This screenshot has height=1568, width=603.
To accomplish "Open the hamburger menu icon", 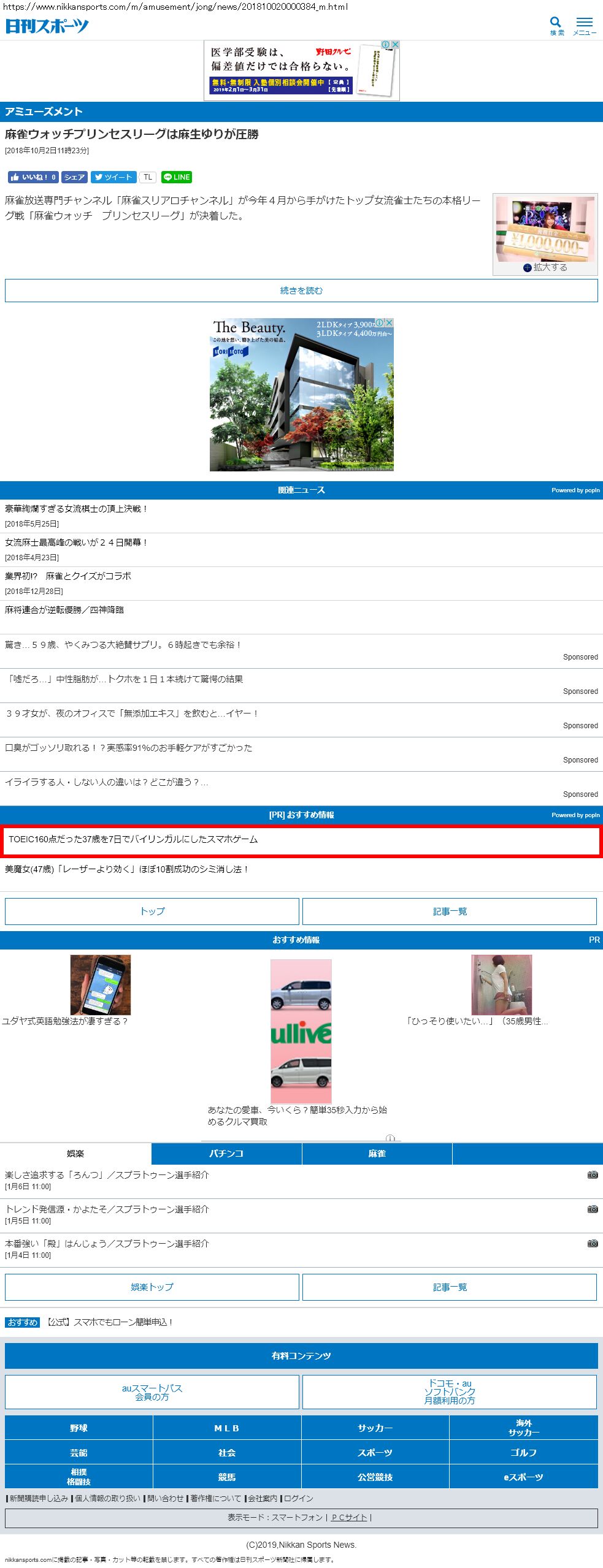I will [584, 23].
